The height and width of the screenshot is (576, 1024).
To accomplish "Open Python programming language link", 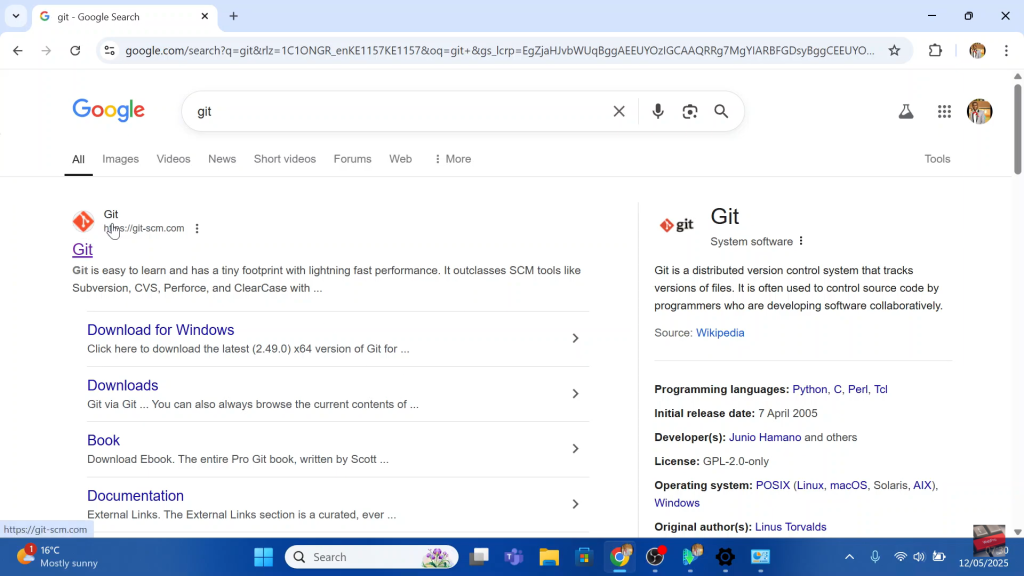I will [x=809, y=389].
